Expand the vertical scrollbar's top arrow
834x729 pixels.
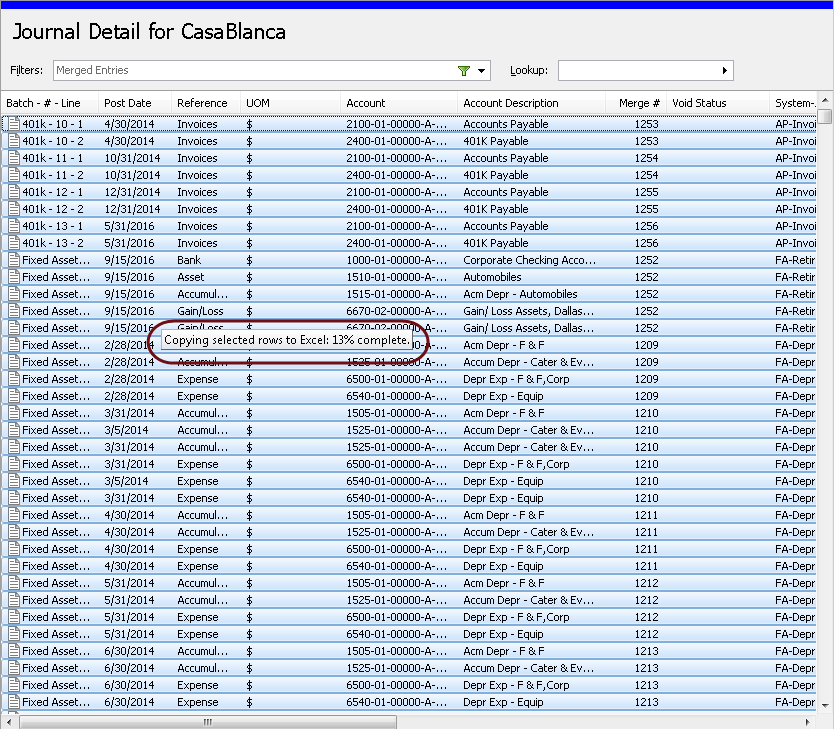[x=826, y=100]
